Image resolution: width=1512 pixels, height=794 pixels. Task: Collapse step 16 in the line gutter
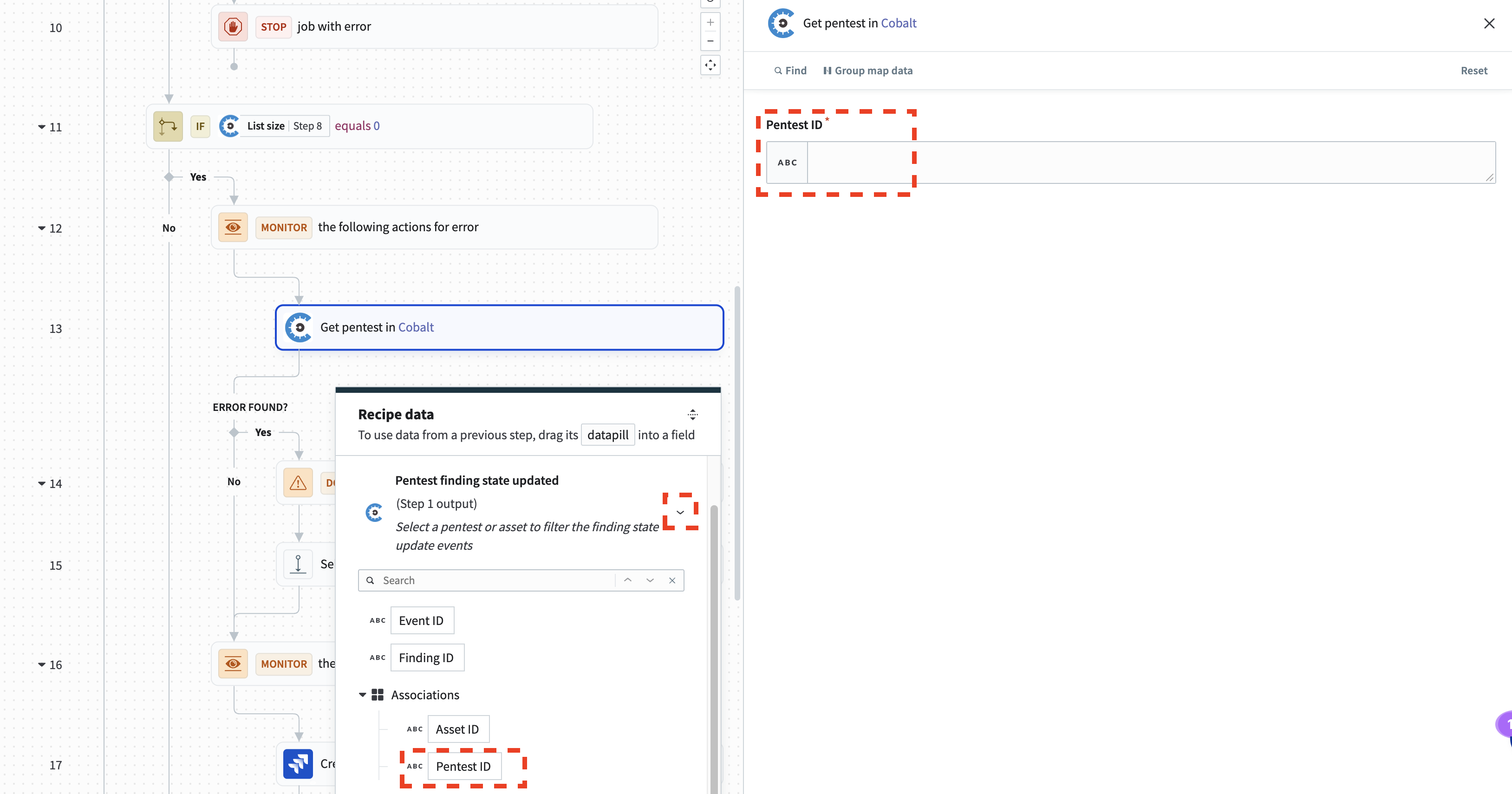(42, 665)
